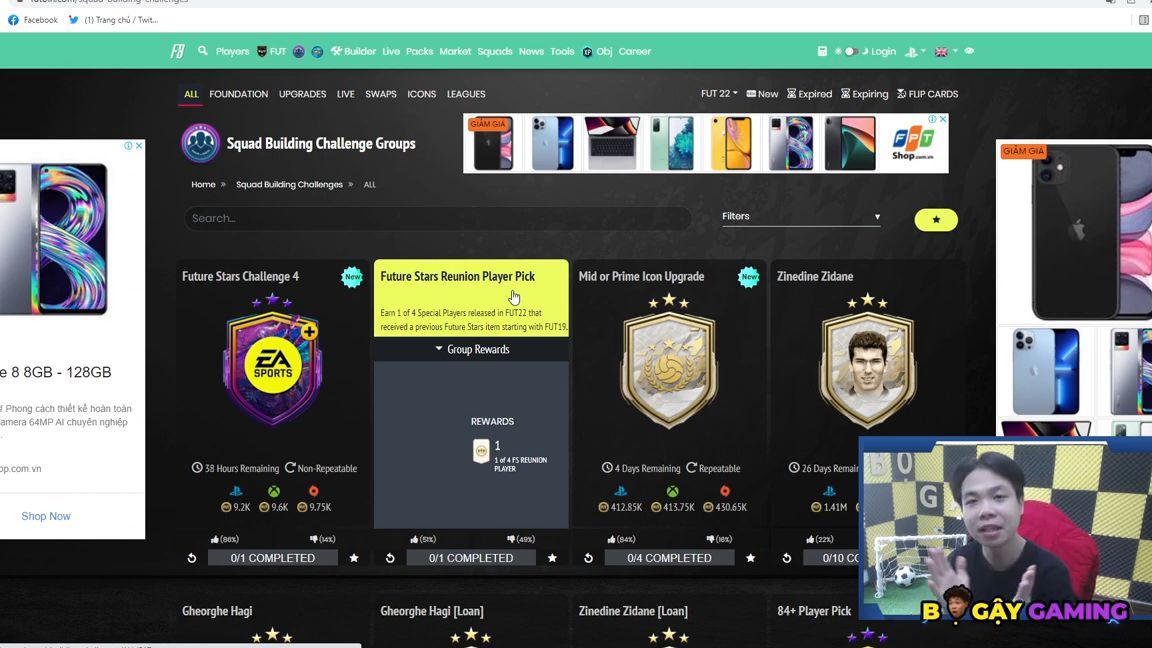Open the Market menu

coord(455,51)
